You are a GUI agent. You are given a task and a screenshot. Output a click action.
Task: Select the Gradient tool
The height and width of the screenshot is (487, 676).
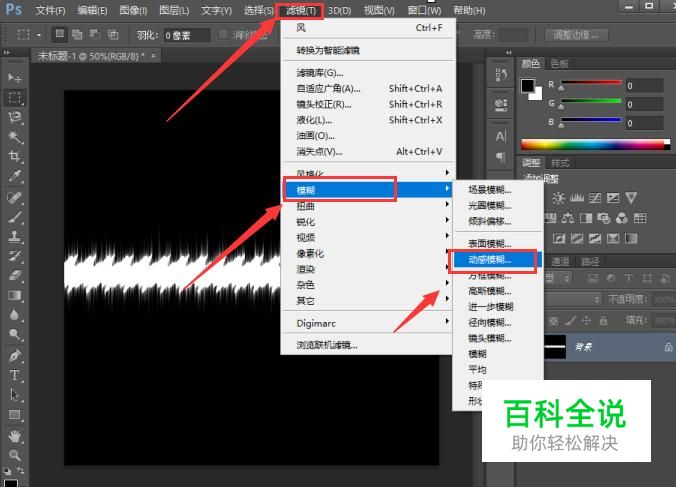click(14, 295)
